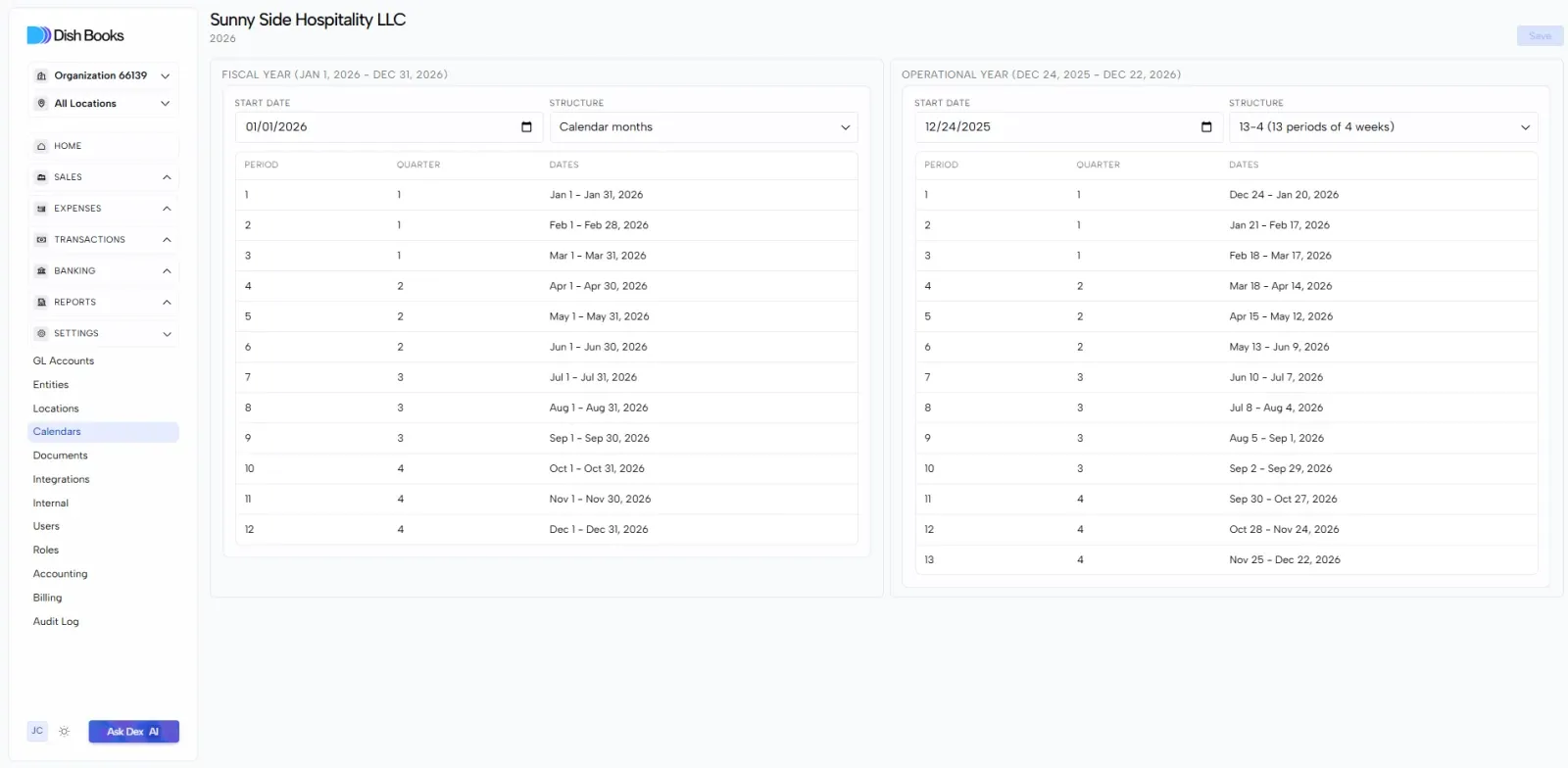The height and width of the screenshot is (768, 1568).
Task: Click the Transactions sidebar icon
Action: click(41, 240)
